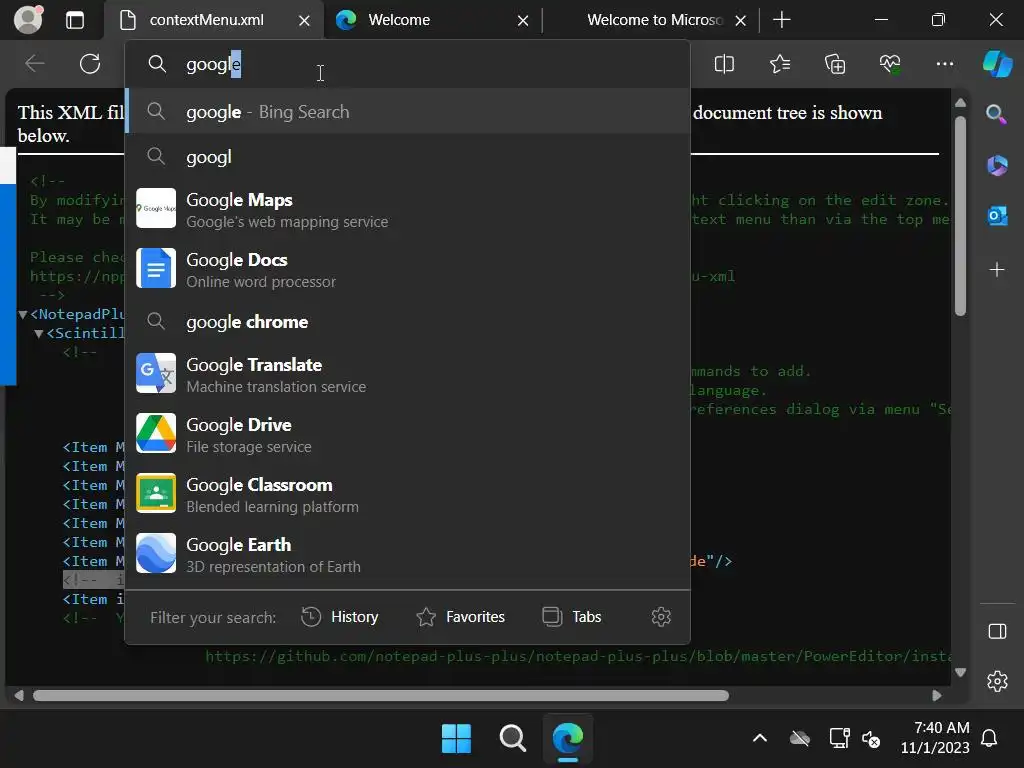1024x768 pixels.
Task: Select 'google - Bing Search' suggestion
Action: click(x=408, y=112)
